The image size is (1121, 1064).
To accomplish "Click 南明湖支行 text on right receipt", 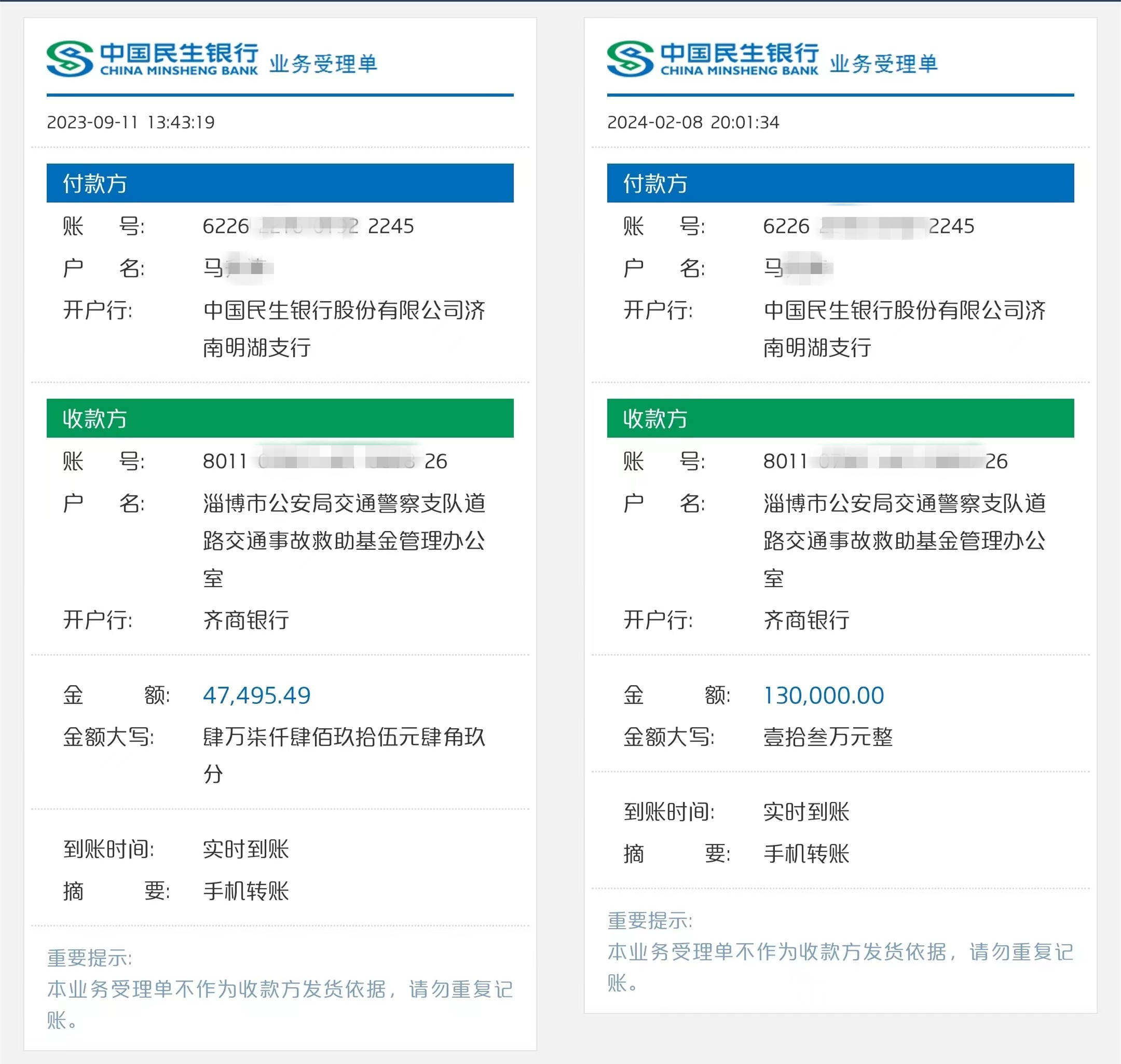I will coord(817,348).
